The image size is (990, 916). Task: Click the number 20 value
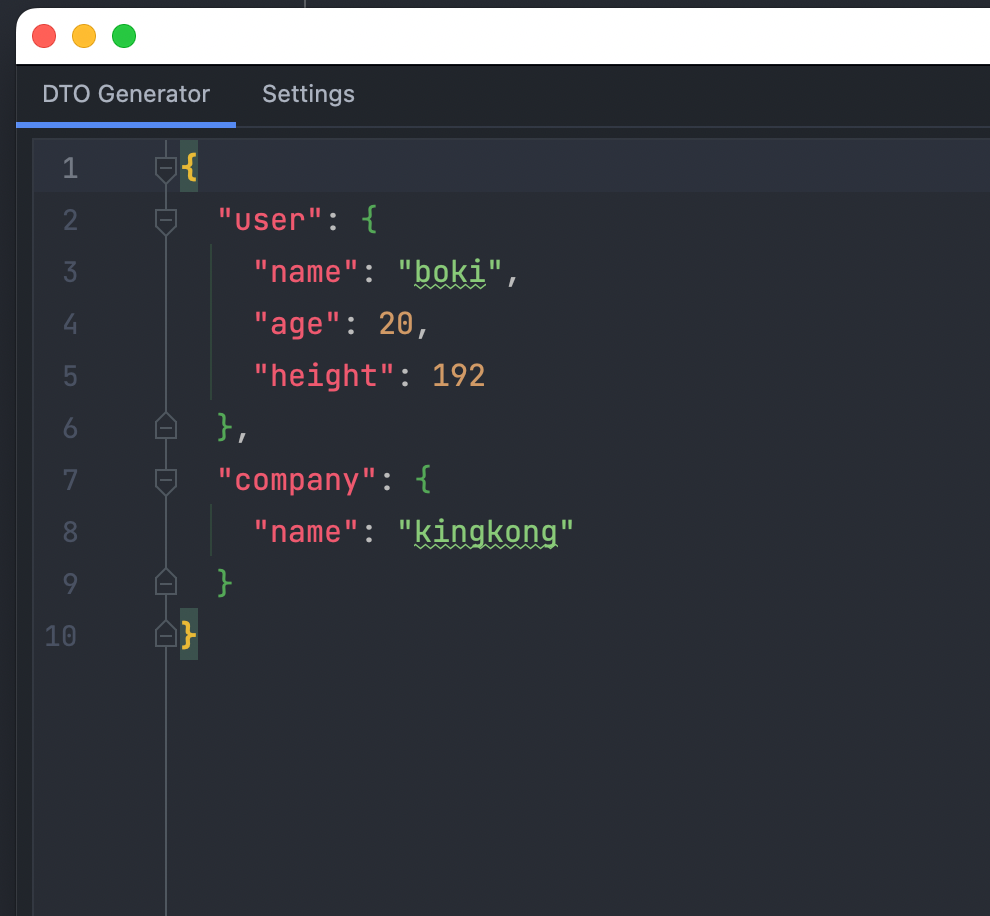(x=396, y=324)
